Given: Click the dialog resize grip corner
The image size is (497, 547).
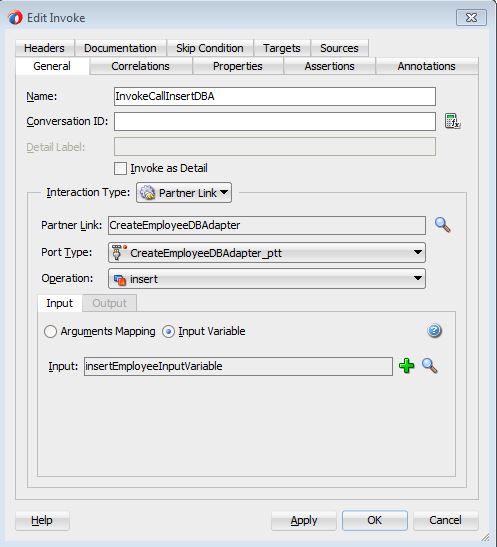Looking at the screenshot, I should click(485, 538).
